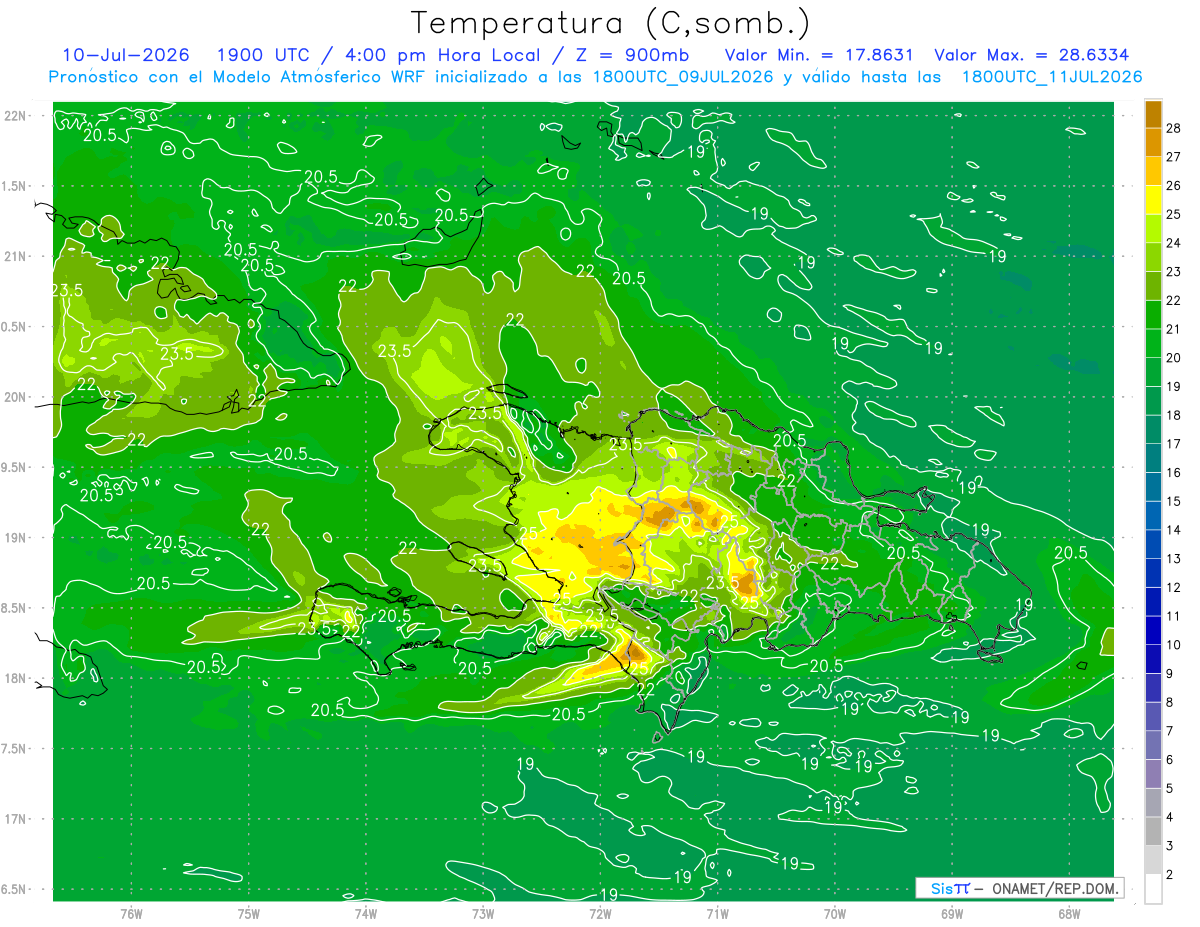
Task: Click the color scale label "5"
Action: (x=1170, y=789)
